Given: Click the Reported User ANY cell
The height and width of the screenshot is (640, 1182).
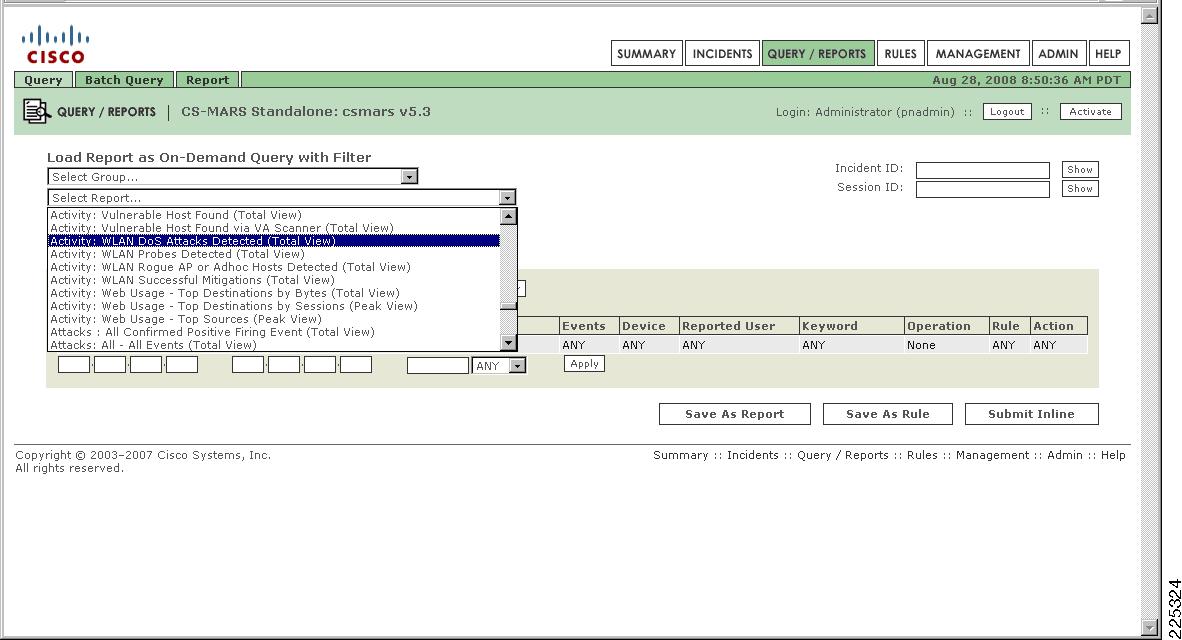Looking at the screenshot, I should [739, 345].
